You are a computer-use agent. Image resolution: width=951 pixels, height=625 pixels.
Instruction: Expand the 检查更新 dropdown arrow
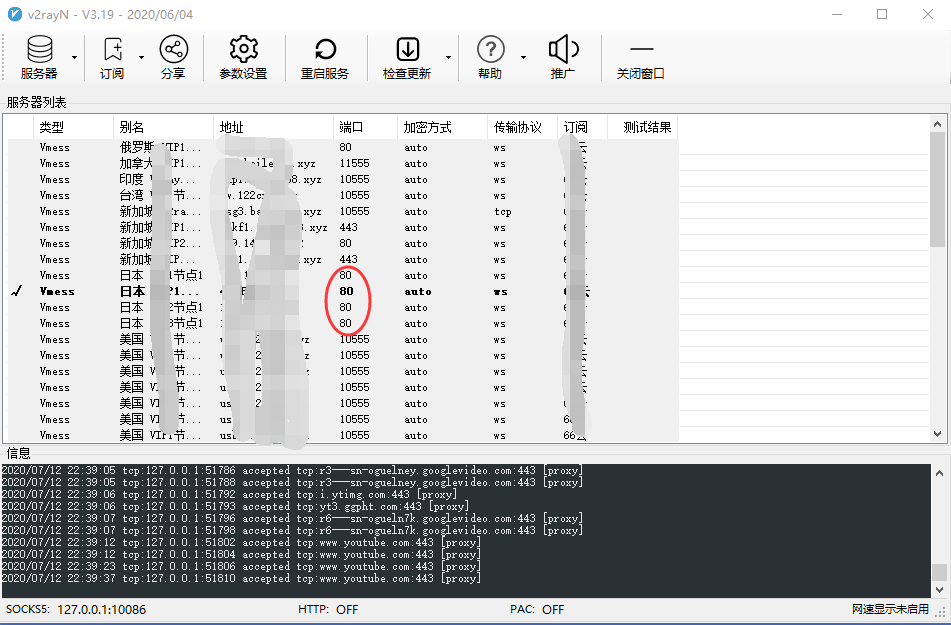[x=448, y=58]
